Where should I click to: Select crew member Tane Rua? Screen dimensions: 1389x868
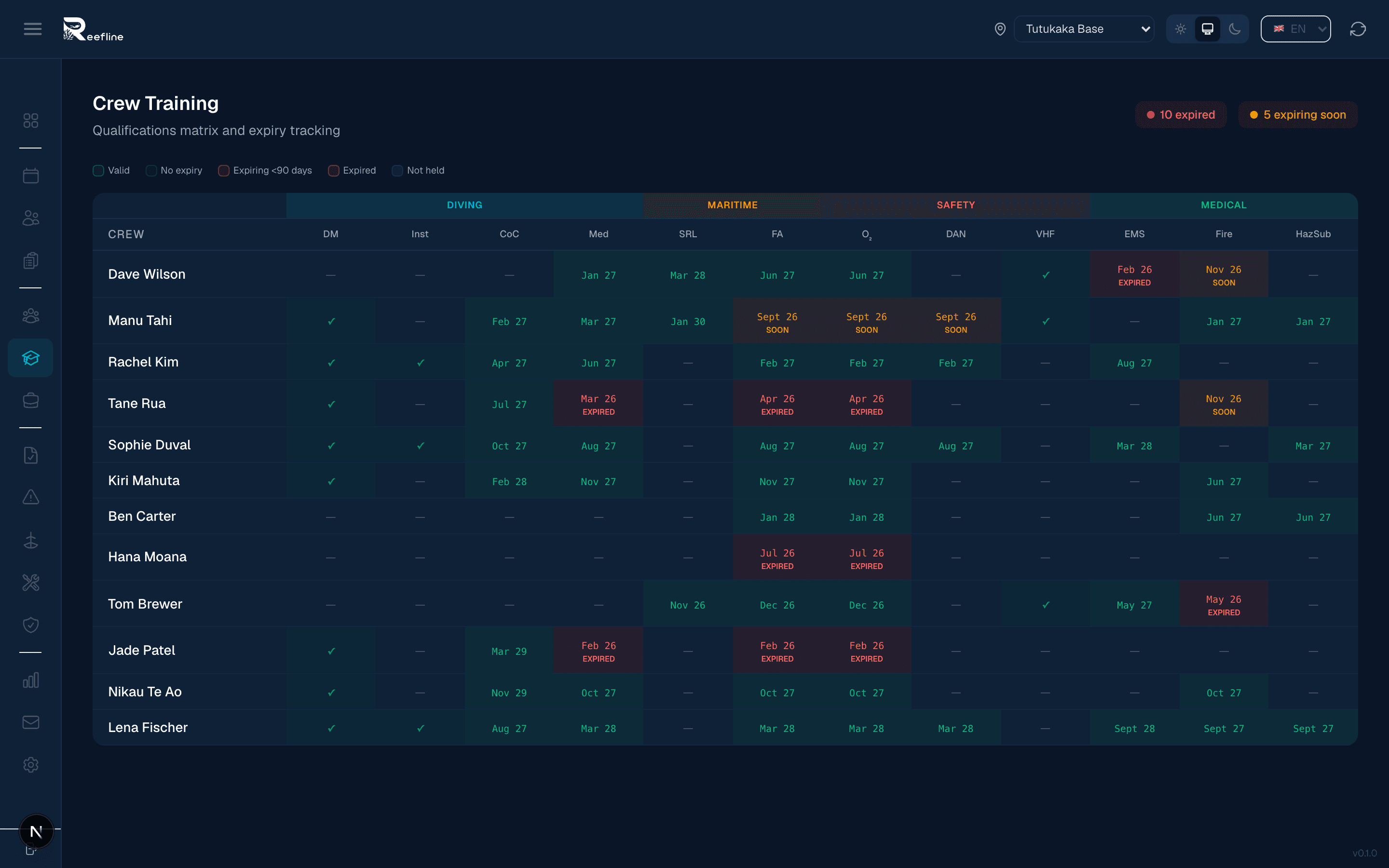pyautogui.click(x=137, y=404)
